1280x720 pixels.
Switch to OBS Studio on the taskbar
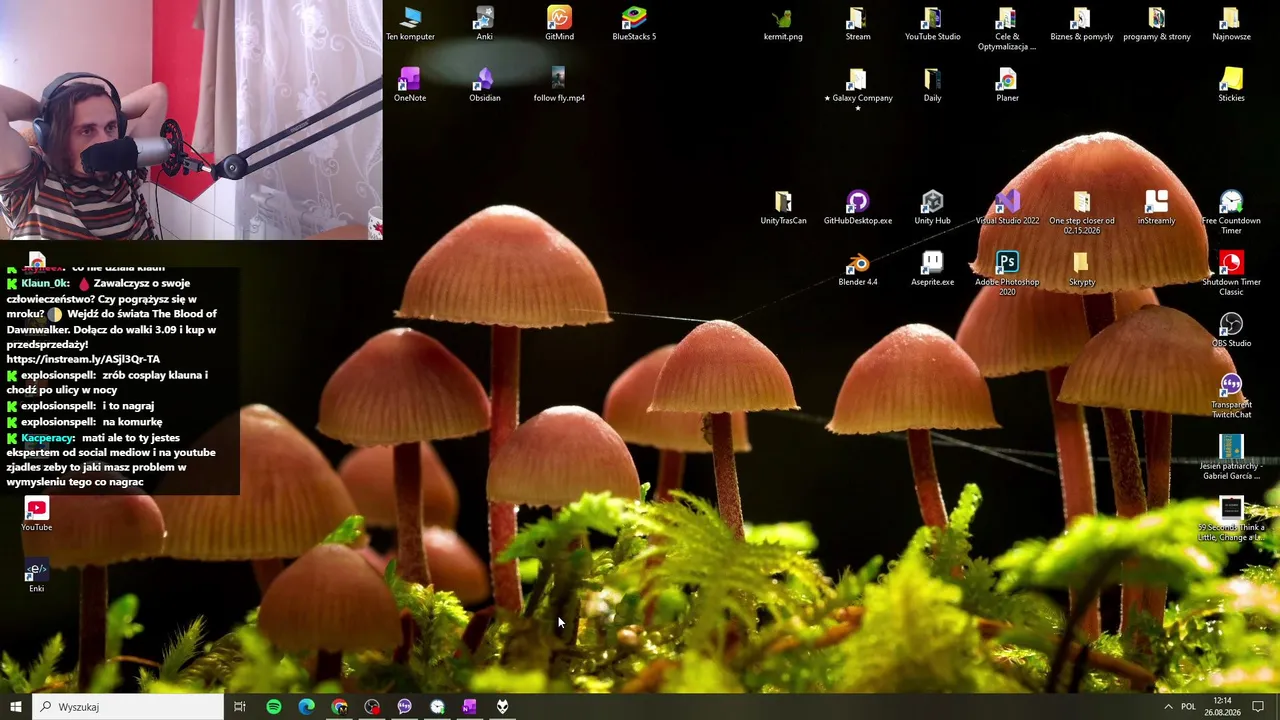[372, 707]
